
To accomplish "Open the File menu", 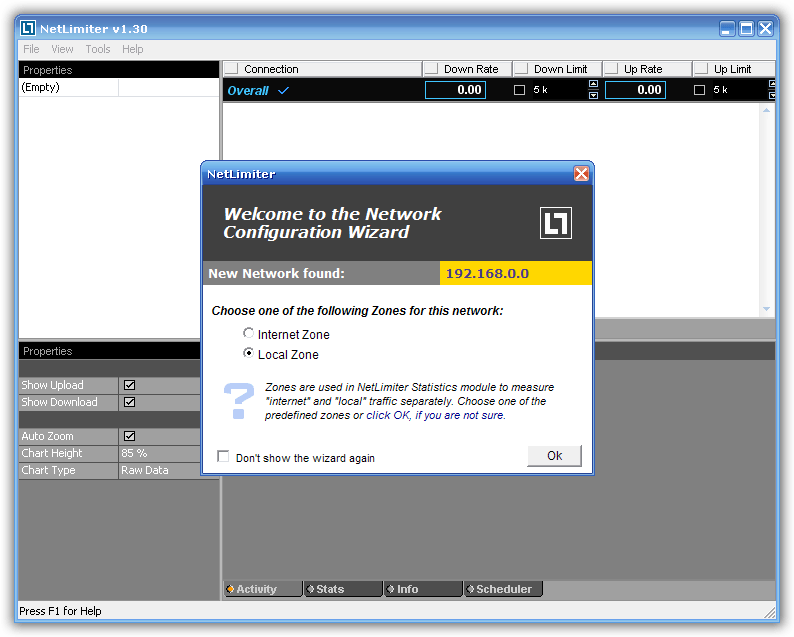I will coord(31,49).
